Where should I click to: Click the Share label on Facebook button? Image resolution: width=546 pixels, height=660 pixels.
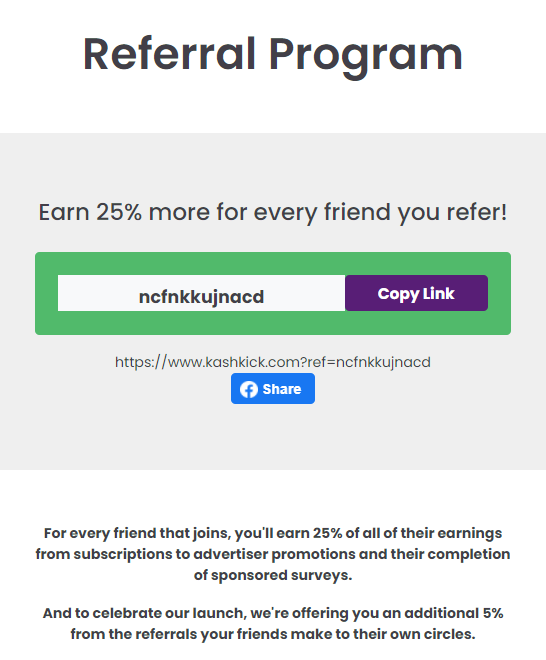click(282, 389)
